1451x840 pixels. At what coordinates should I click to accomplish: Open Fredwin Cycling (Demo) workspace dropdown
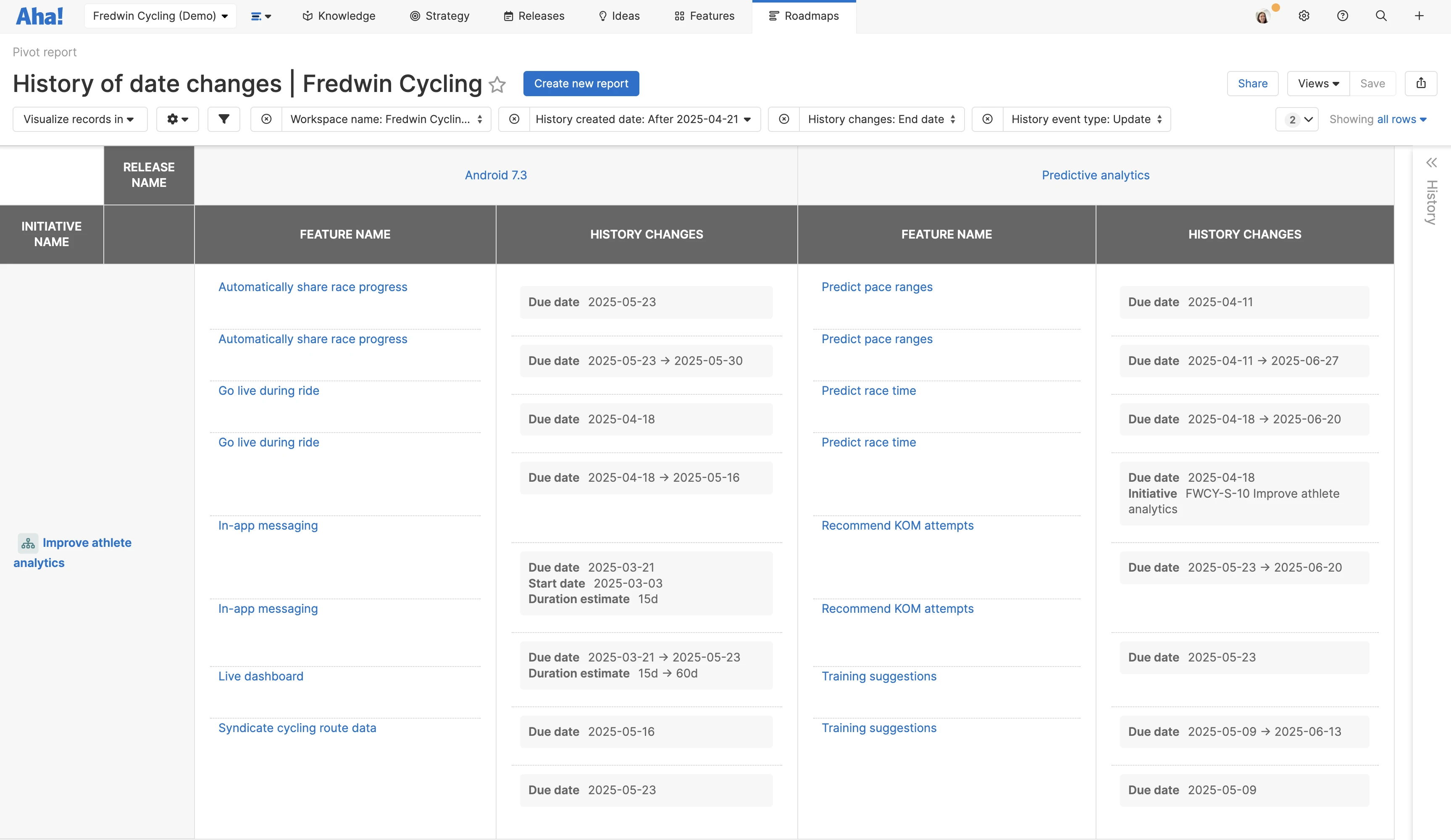[160, 16]
